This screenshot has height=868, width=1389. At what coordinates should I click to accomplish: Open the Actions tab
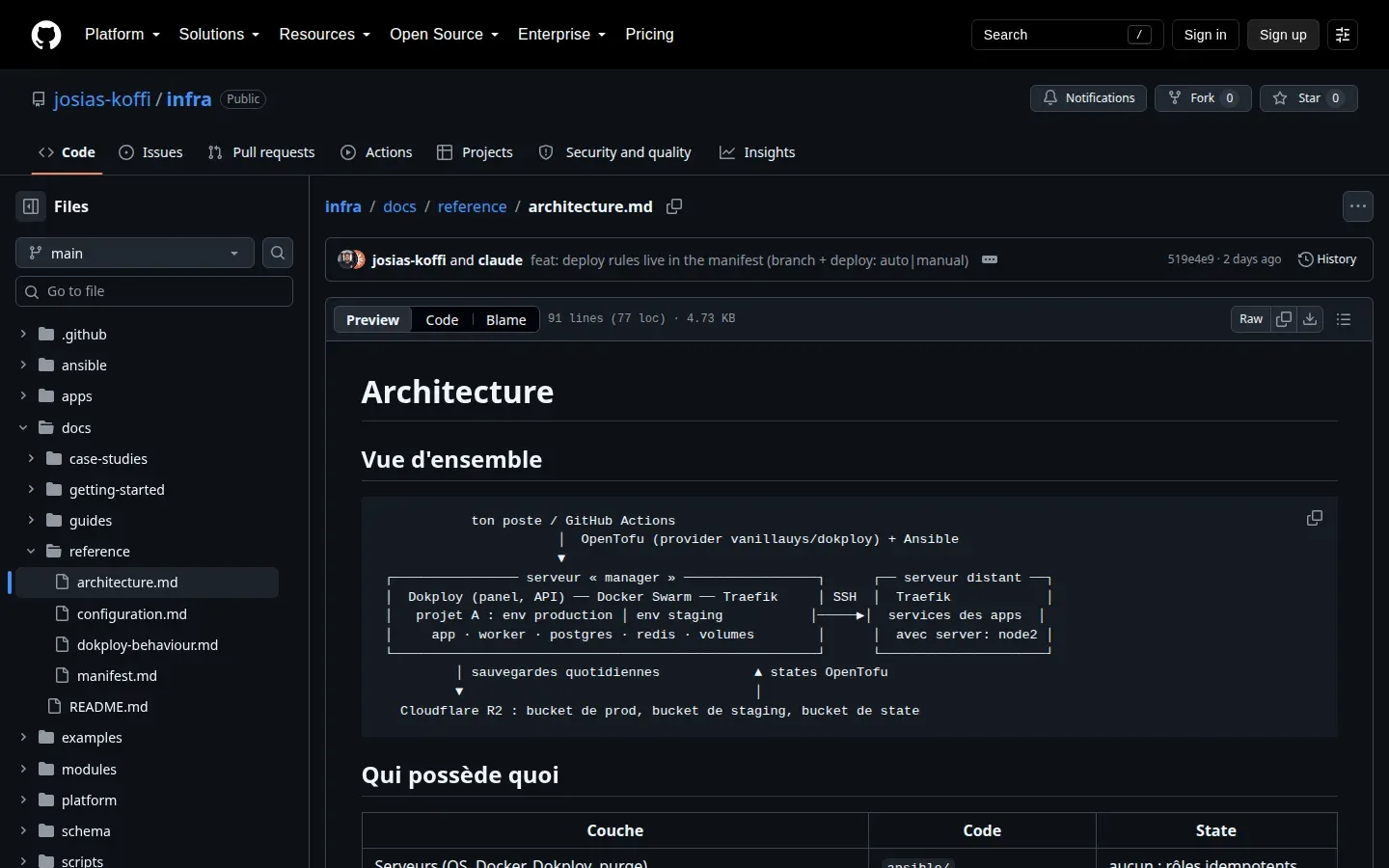pos(376,152)
